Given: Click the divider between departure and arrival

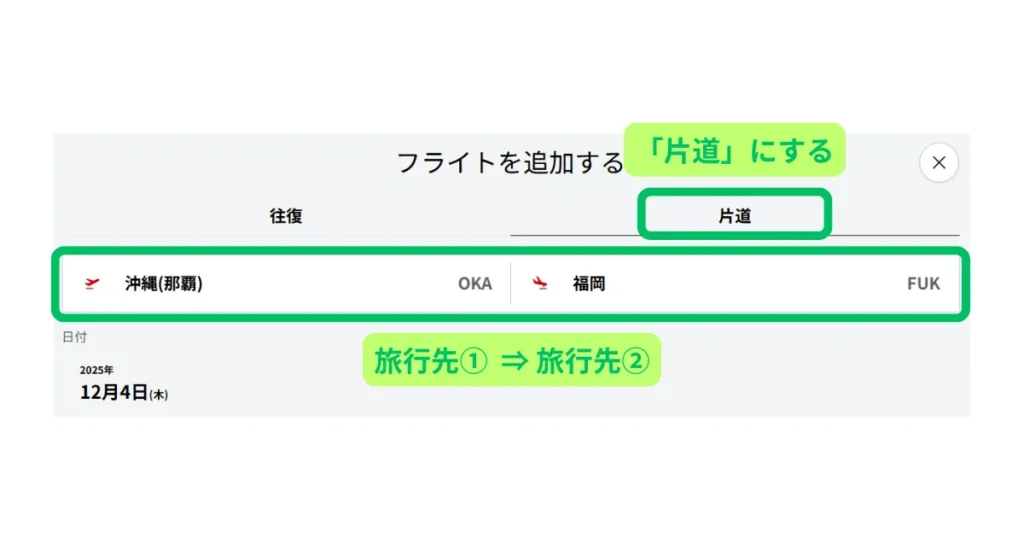Looking at the screenshot, I should (x=510, y=283).
